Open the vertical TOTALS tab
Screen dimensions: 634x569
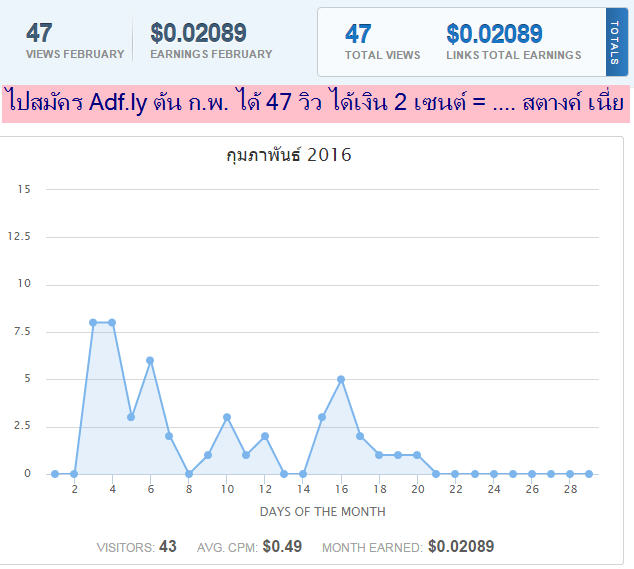coord(616,42)
